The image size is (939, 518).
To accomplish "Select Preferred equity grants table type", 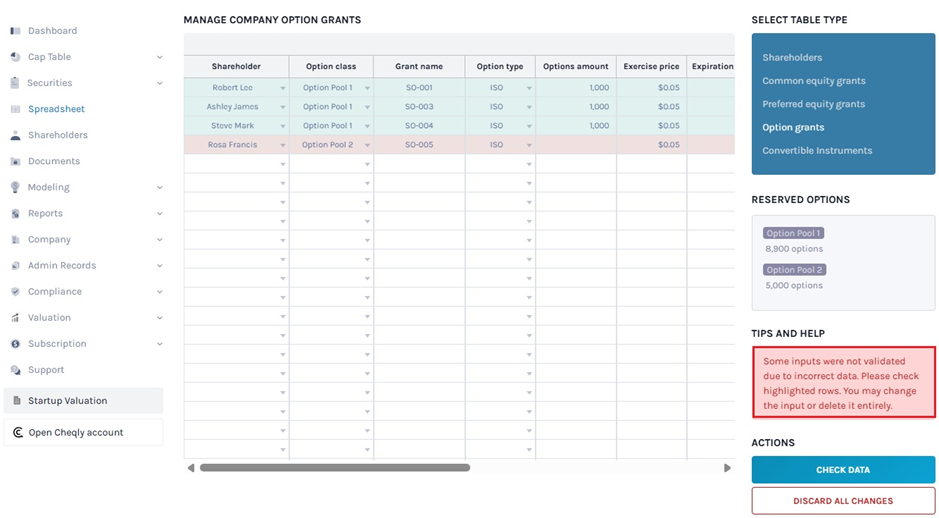I will coord(813,104).
